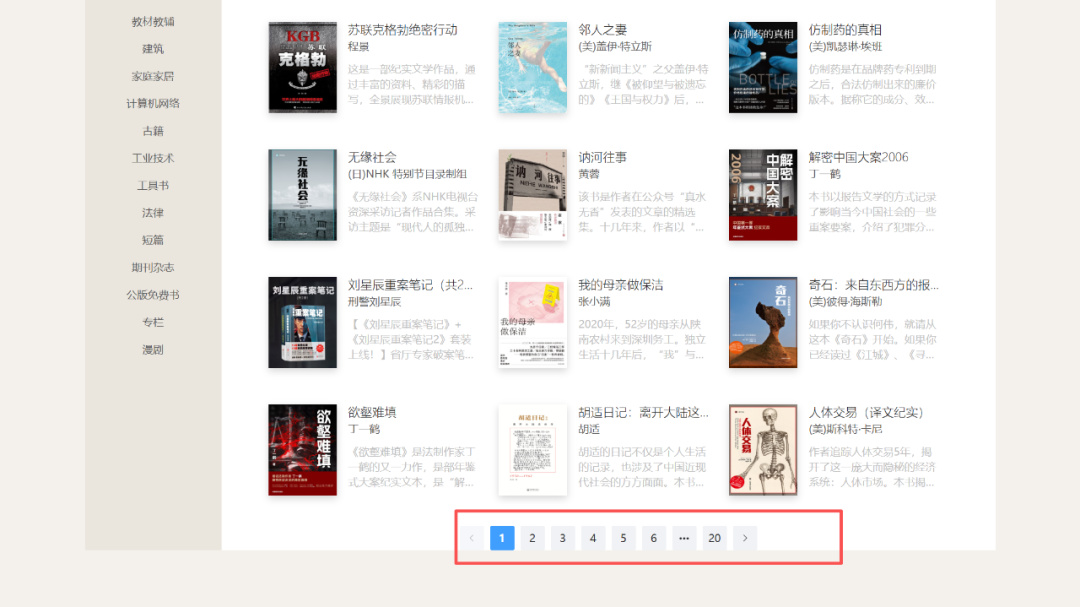Screen dimensions: 1080x607
Task: Click author name 张小满
Action: 594,301
